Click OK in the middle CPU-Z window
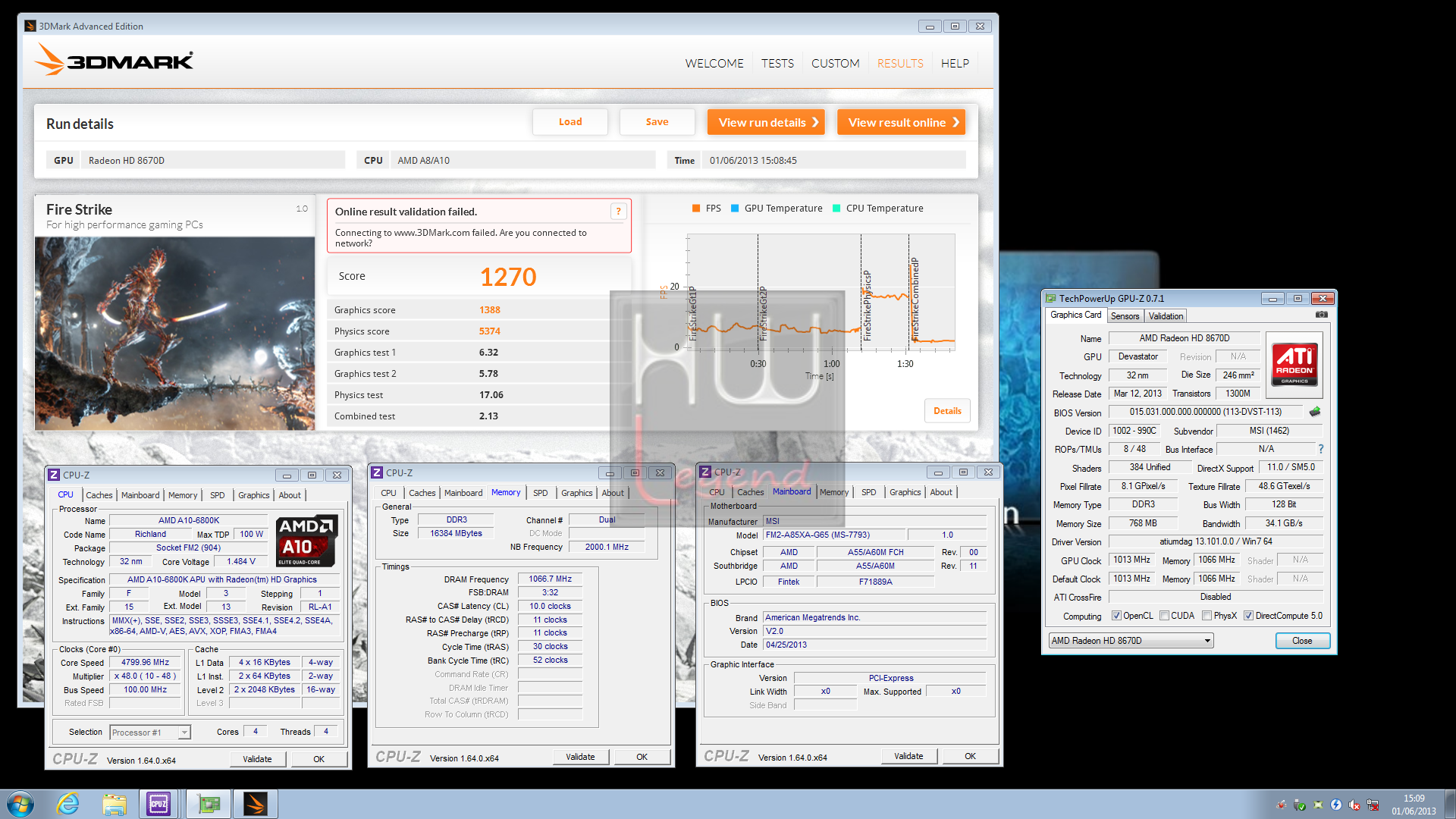Image resolution: width=1456 pixels, height=819 pixels. pos(642,757)
